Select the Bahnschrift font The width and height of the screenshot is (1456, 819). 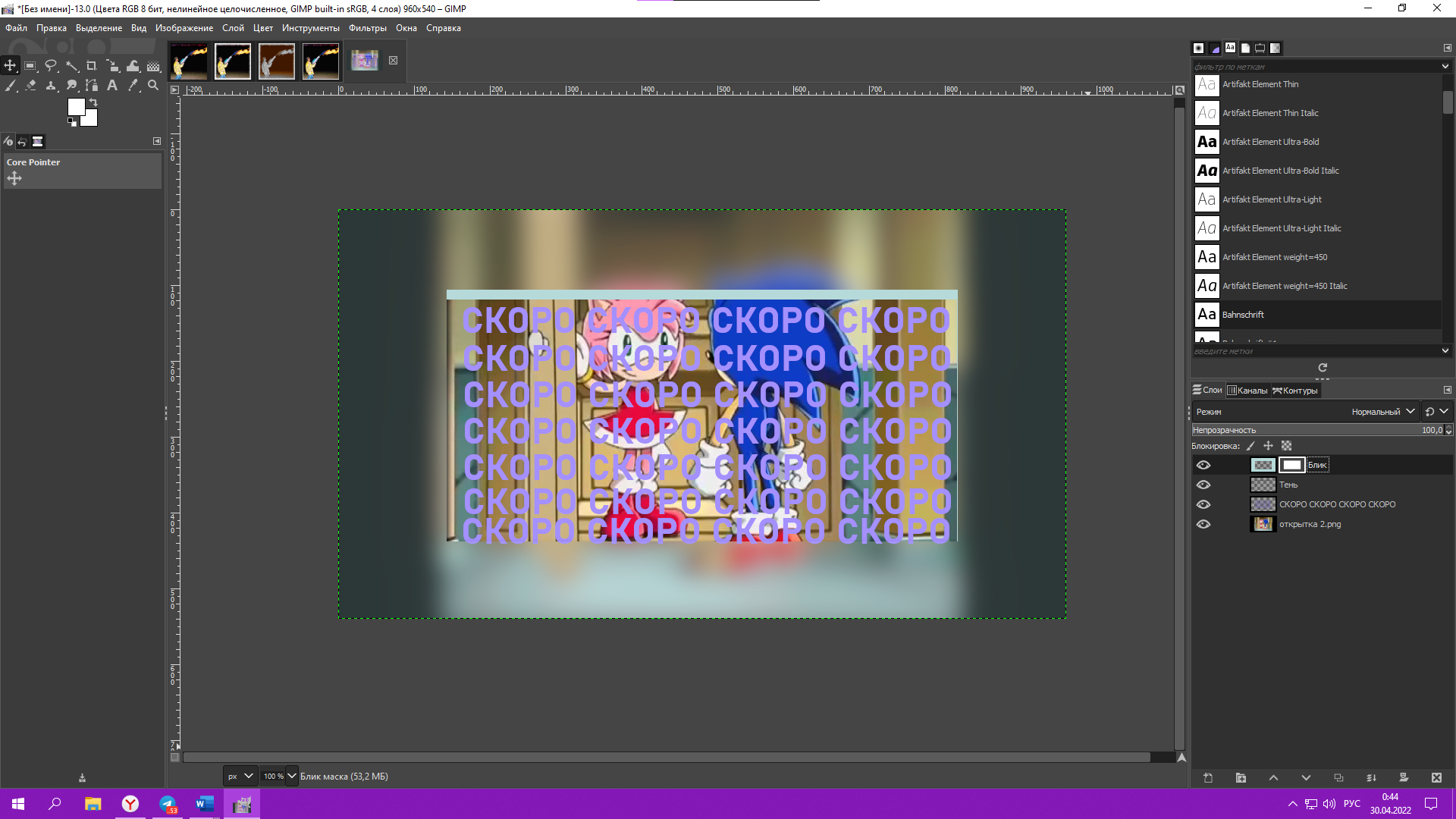tap(1317, 315)
